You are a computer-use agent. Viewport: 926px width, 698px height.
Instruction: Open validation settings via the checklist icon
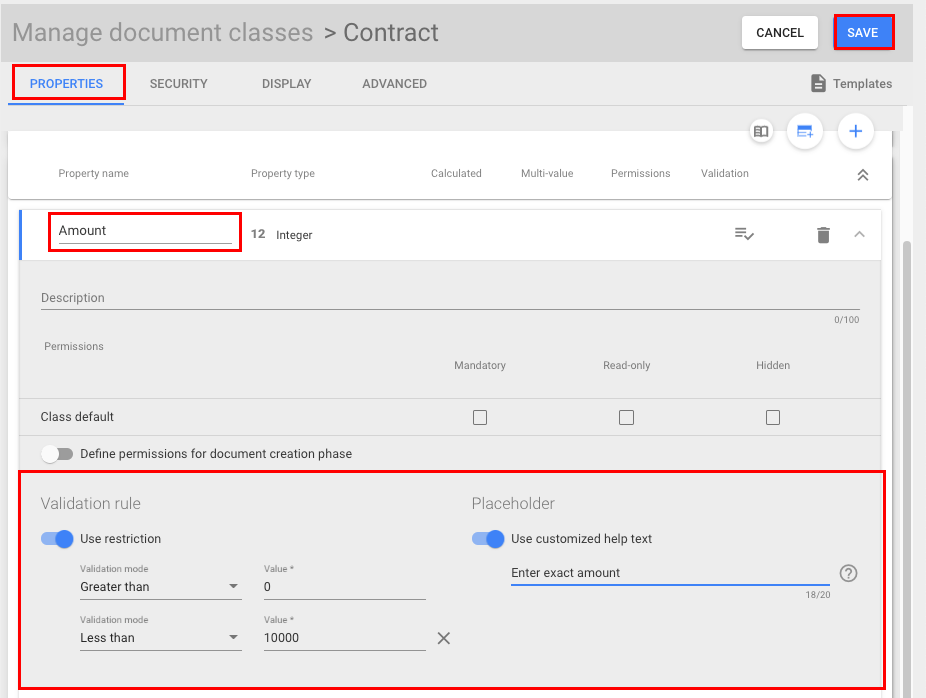[x=744, y=233]
